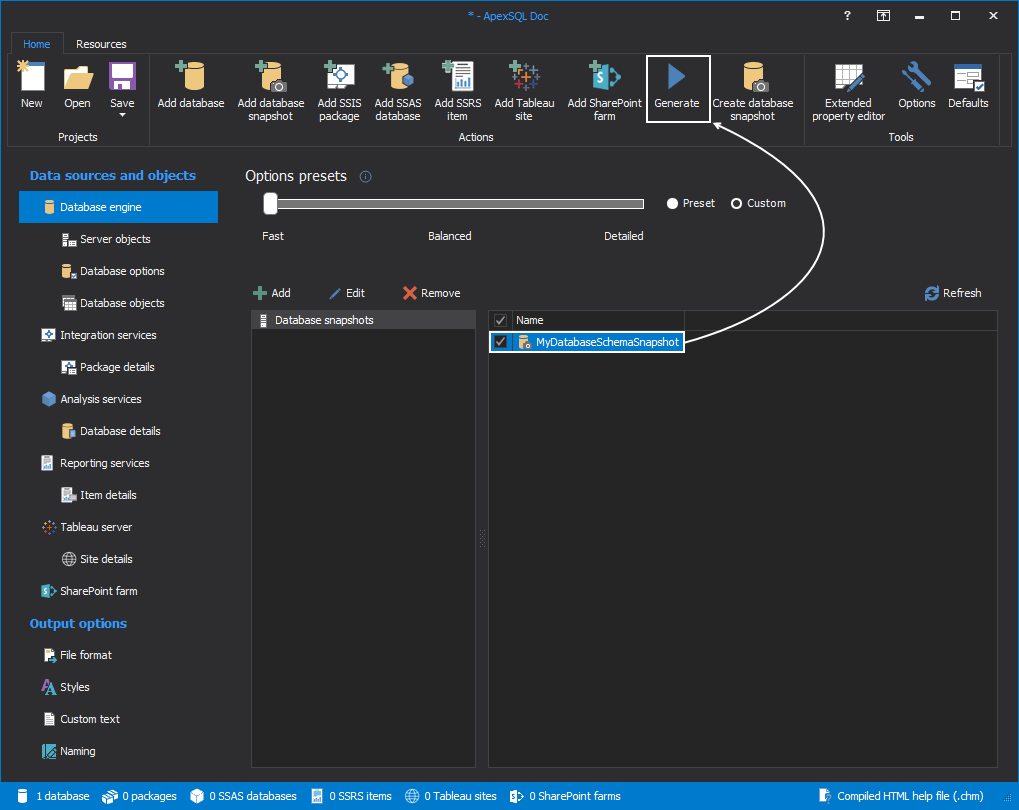
Task: Open the help question mark
Action: click(x=847, y=16)
